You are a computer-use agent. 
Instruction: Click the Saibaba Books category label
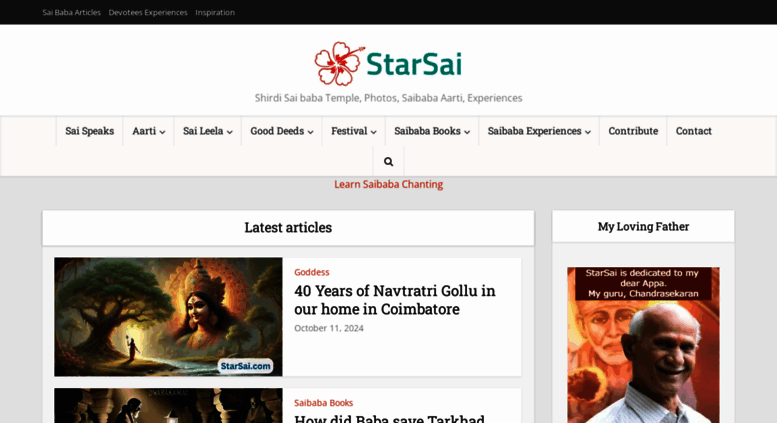click(323, 403)
